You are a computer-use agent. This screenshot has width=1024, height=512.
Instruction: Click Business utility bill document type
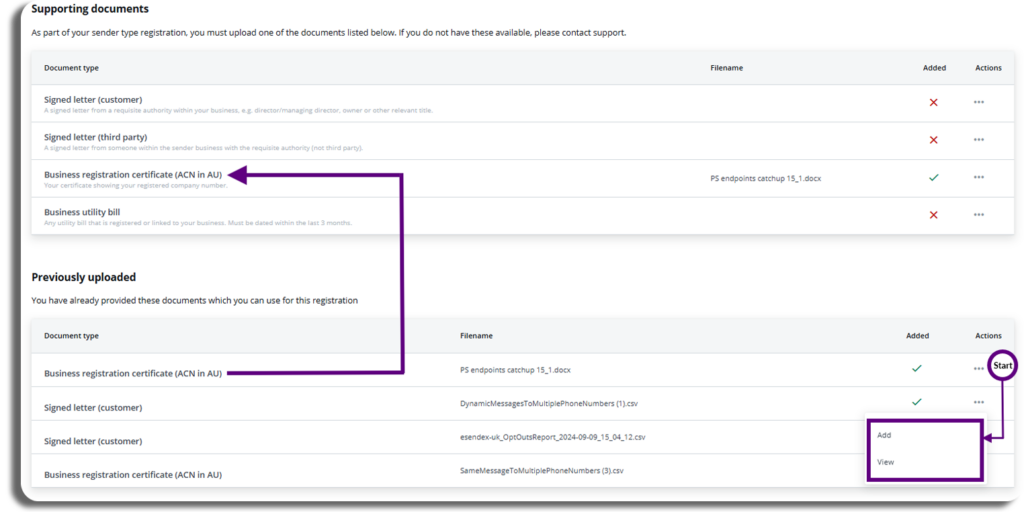[x=82, y=212]
